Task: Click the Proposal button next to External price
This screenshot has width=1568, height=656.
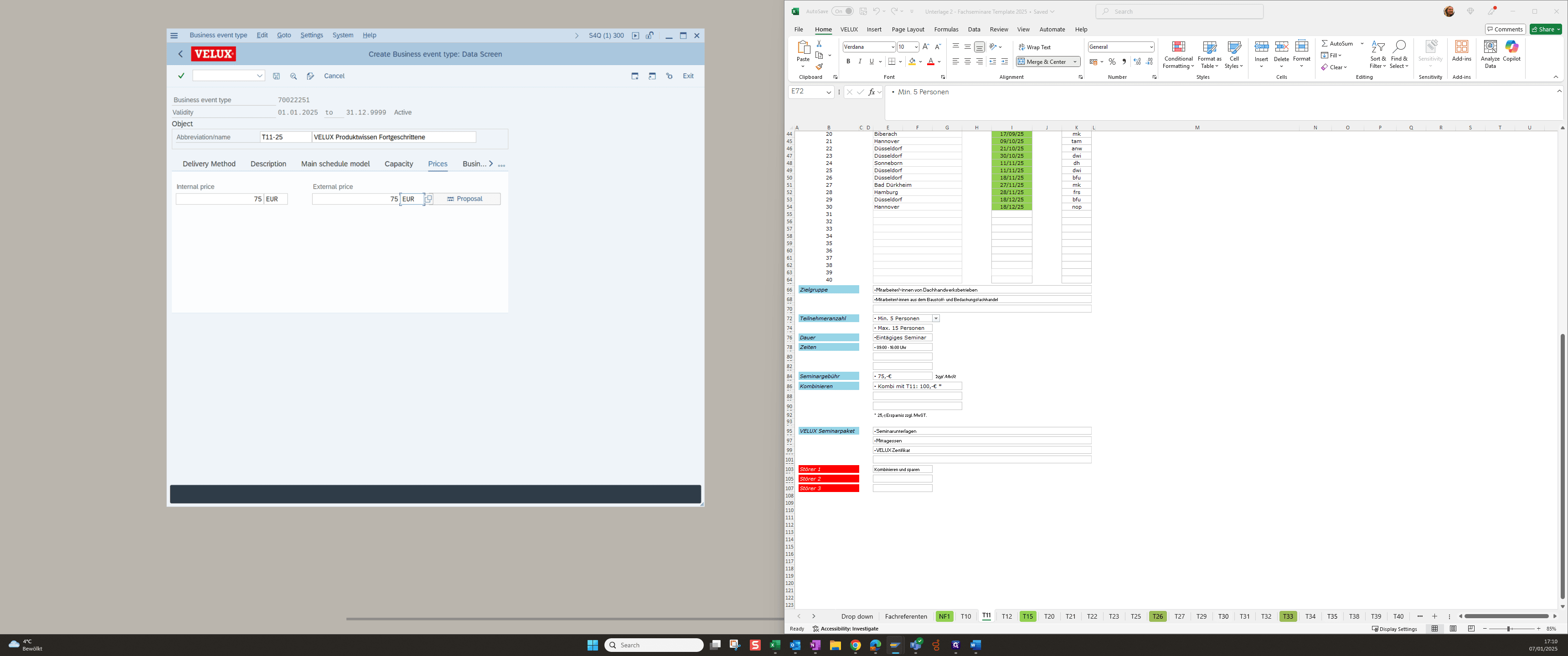Action: pos(467,199)
